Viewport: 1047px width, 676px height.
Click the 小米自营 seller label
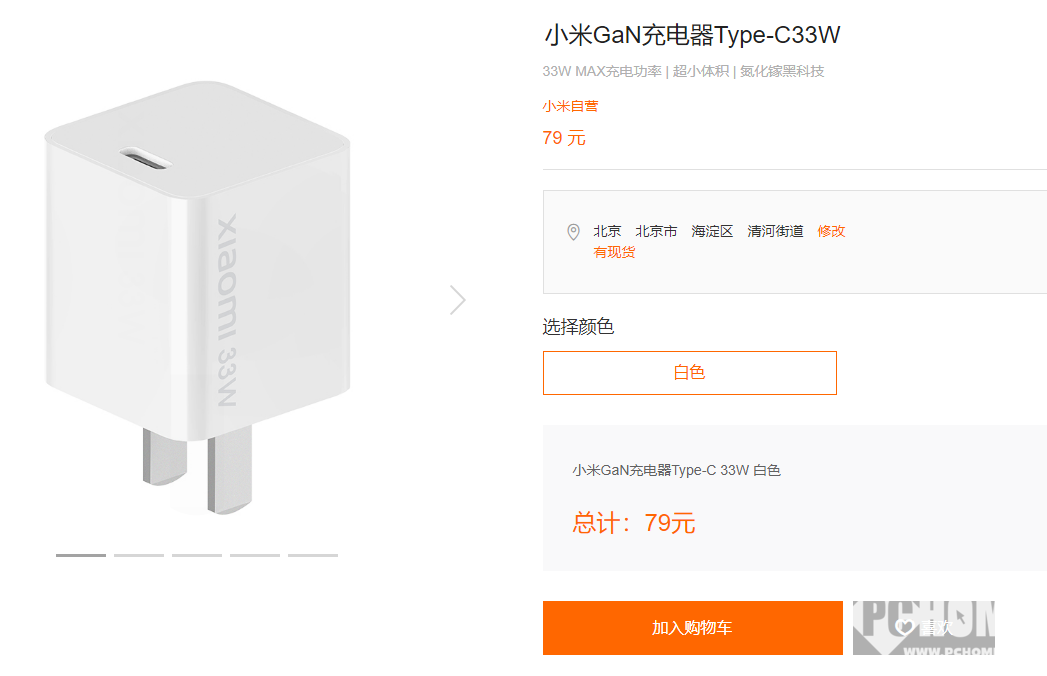570,106
